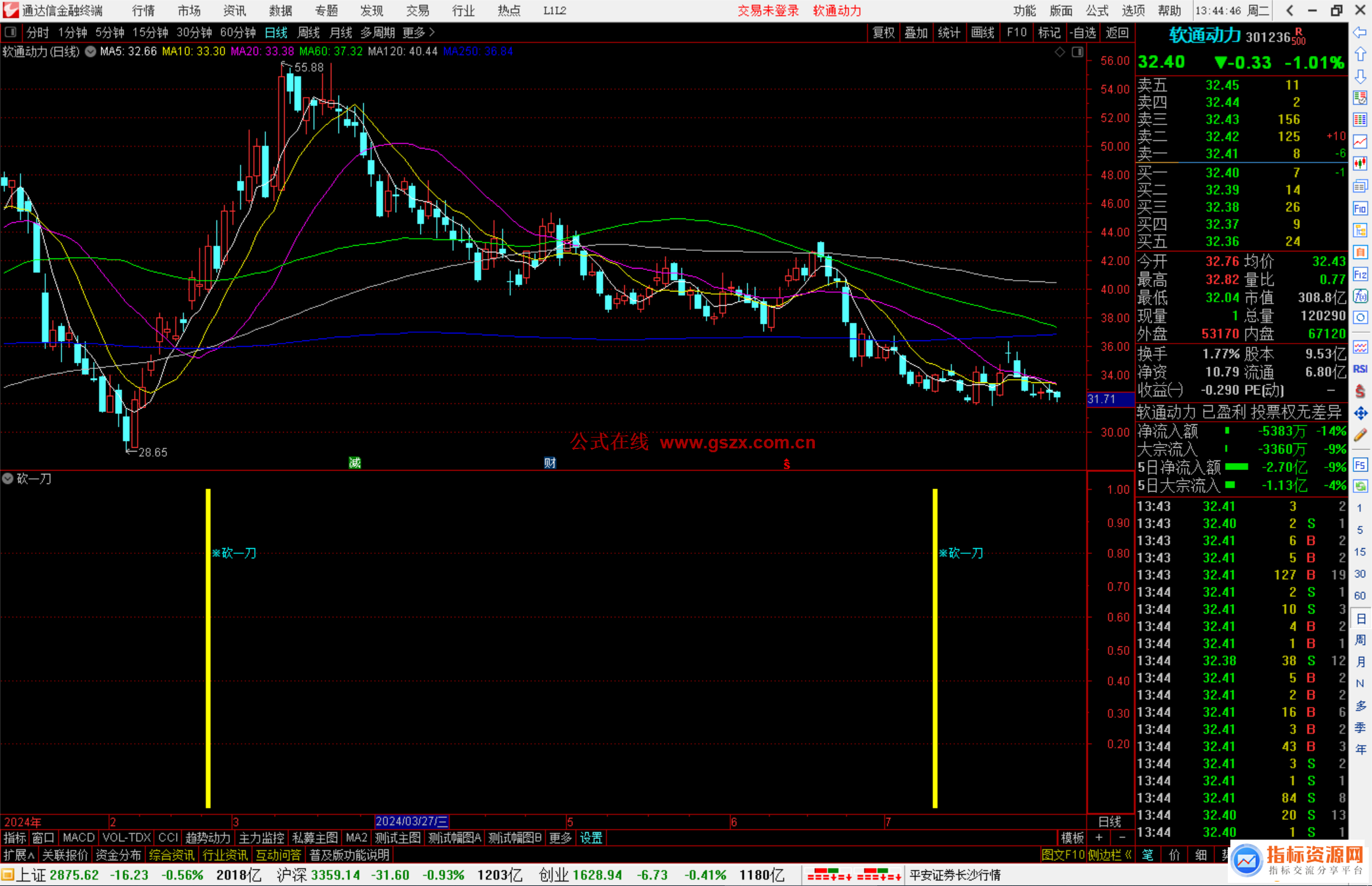Toggle the main chart indicator circle button
The height and width of the screenshot is (886, 1372).
coord(90,51)
